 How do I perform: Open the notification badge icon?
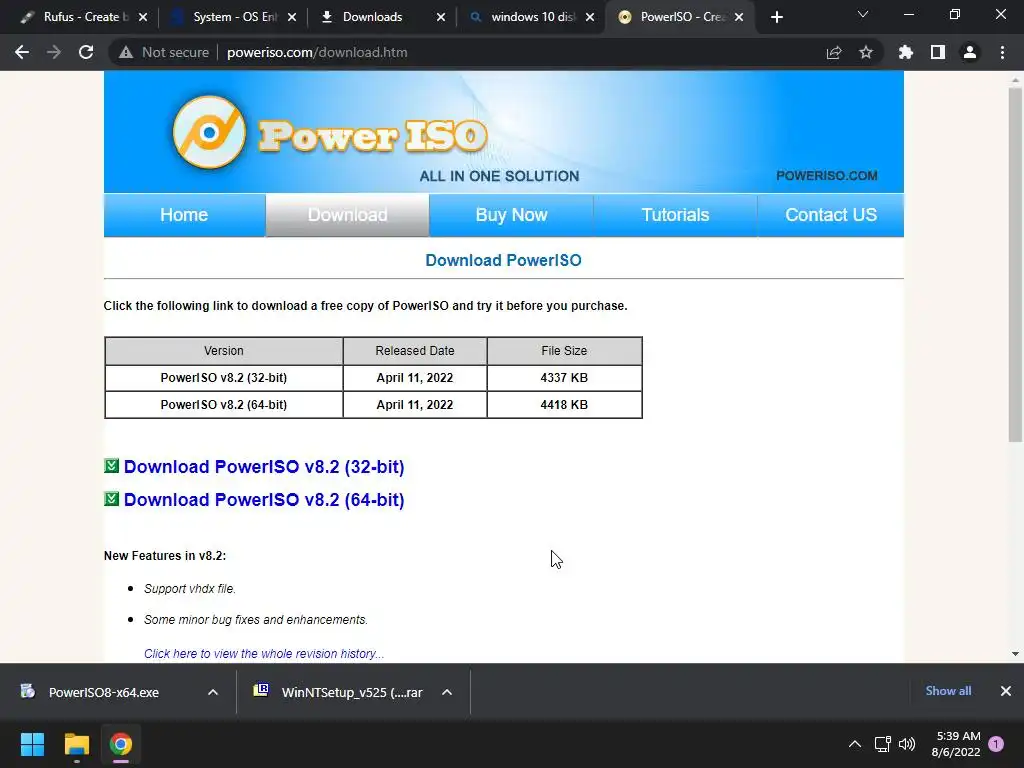click(x=996, y=744)
